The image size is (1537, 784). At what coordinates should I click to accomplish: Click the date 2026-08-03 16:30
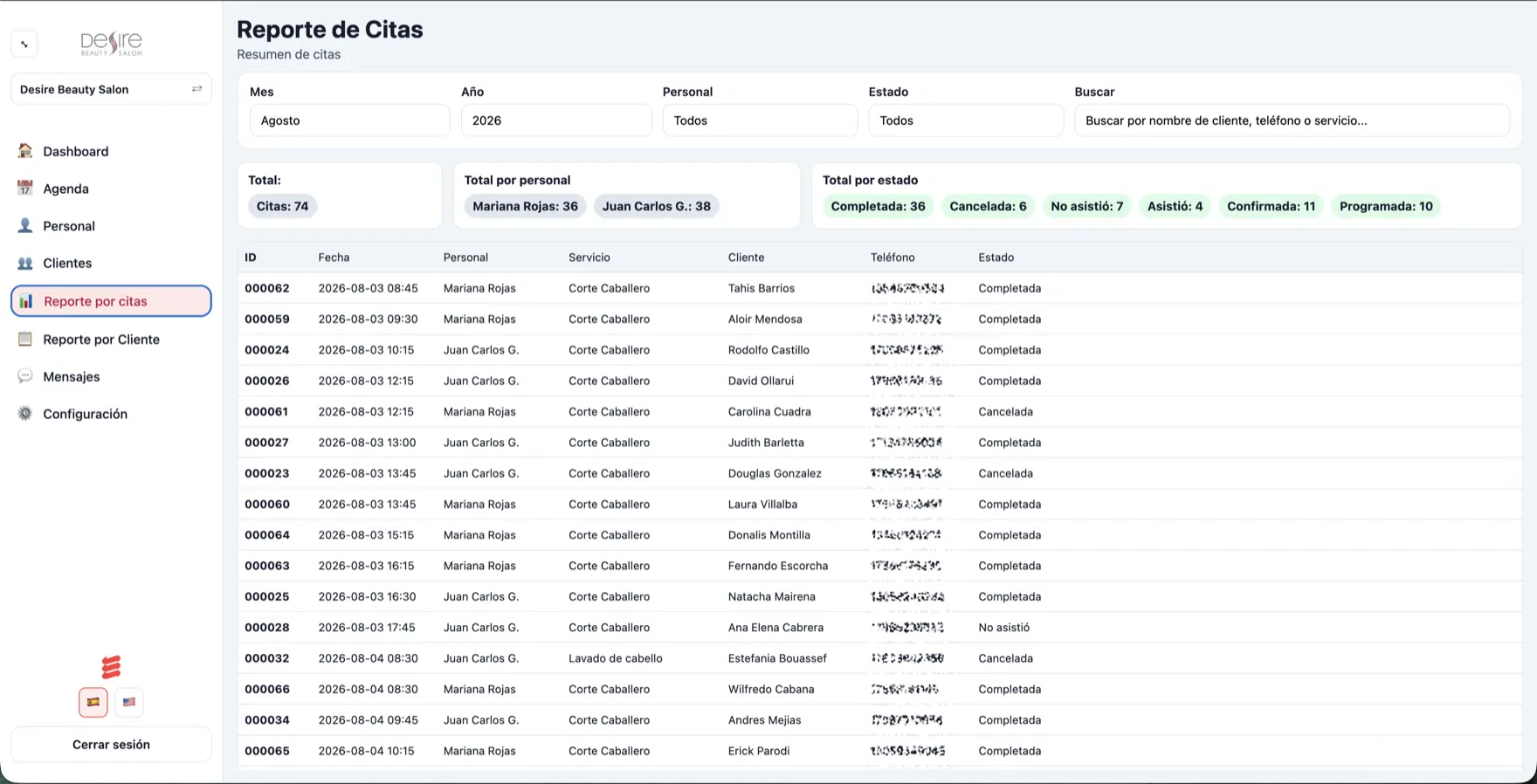pos(367,597)
